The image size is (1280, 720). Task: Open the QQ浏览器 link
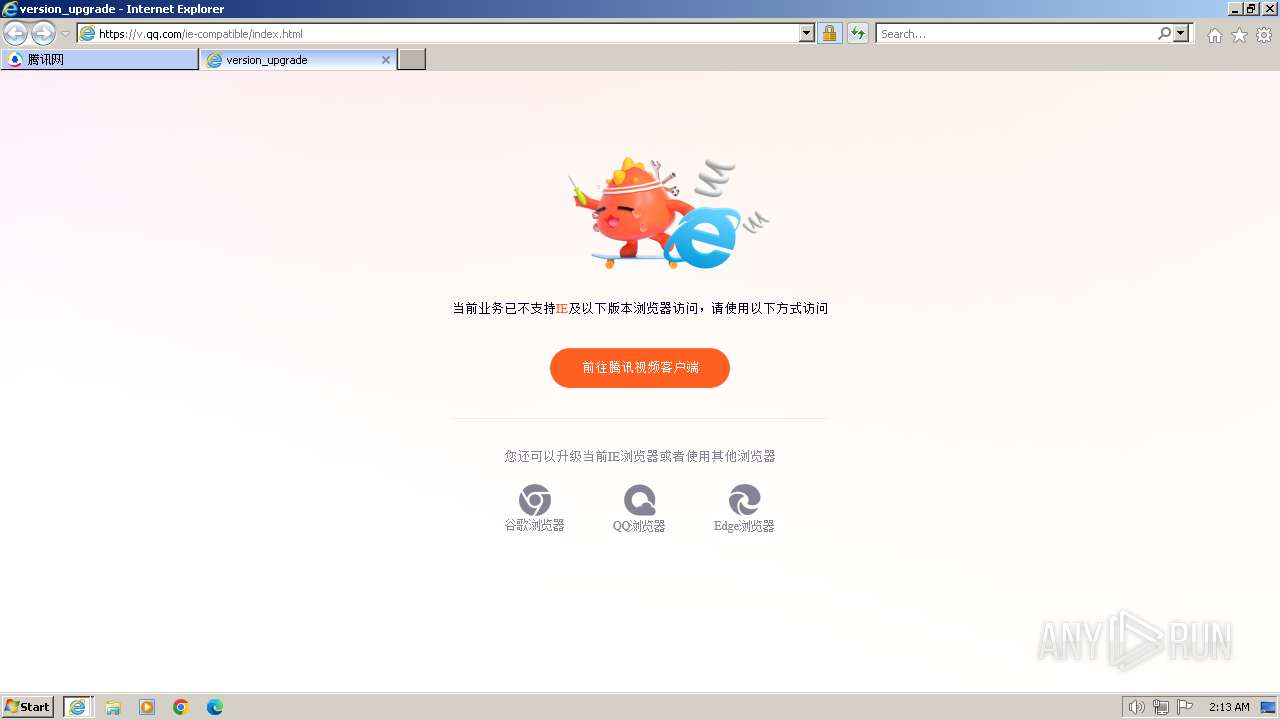click(639, 526)
